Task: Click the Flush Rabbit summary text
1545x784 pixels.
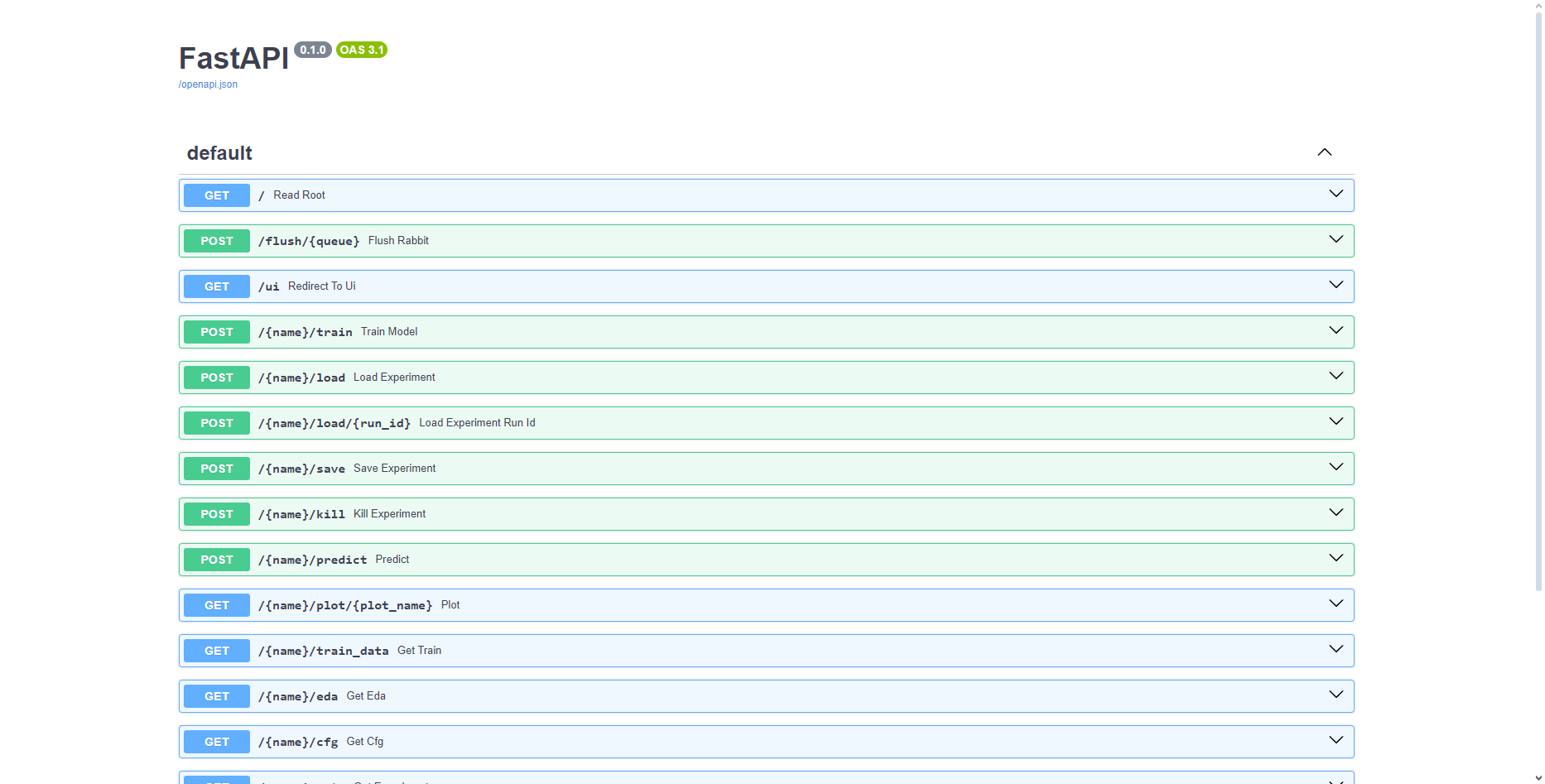Action: click(x=398, y=241)
